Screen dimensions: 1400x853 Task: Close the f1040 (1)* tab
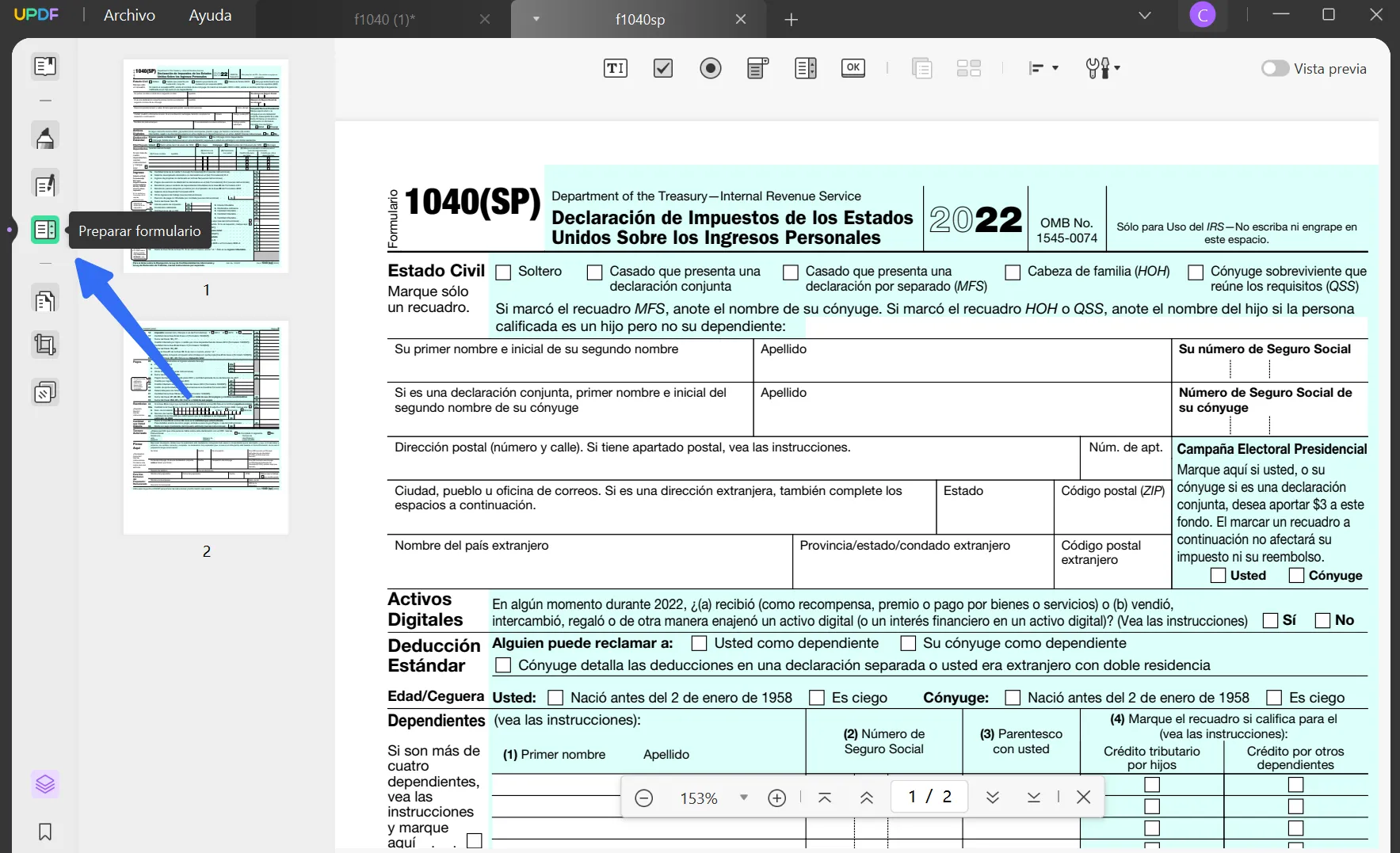485,19
